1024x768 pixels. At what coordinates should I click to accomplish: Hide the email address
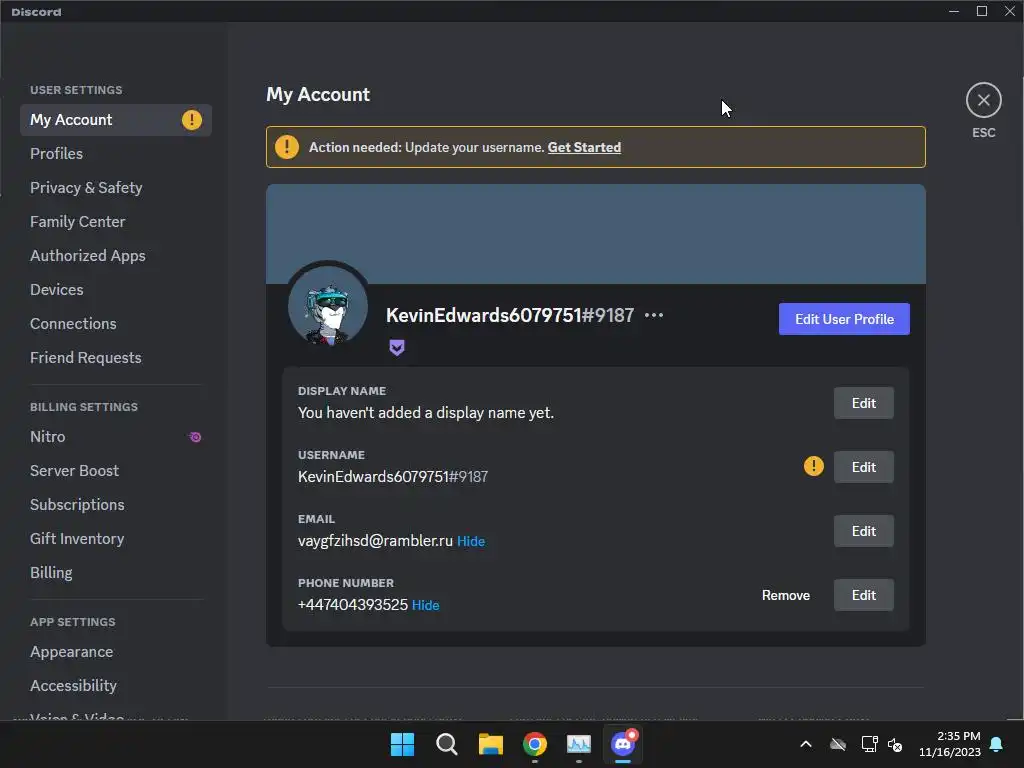(x=471, y=541)
